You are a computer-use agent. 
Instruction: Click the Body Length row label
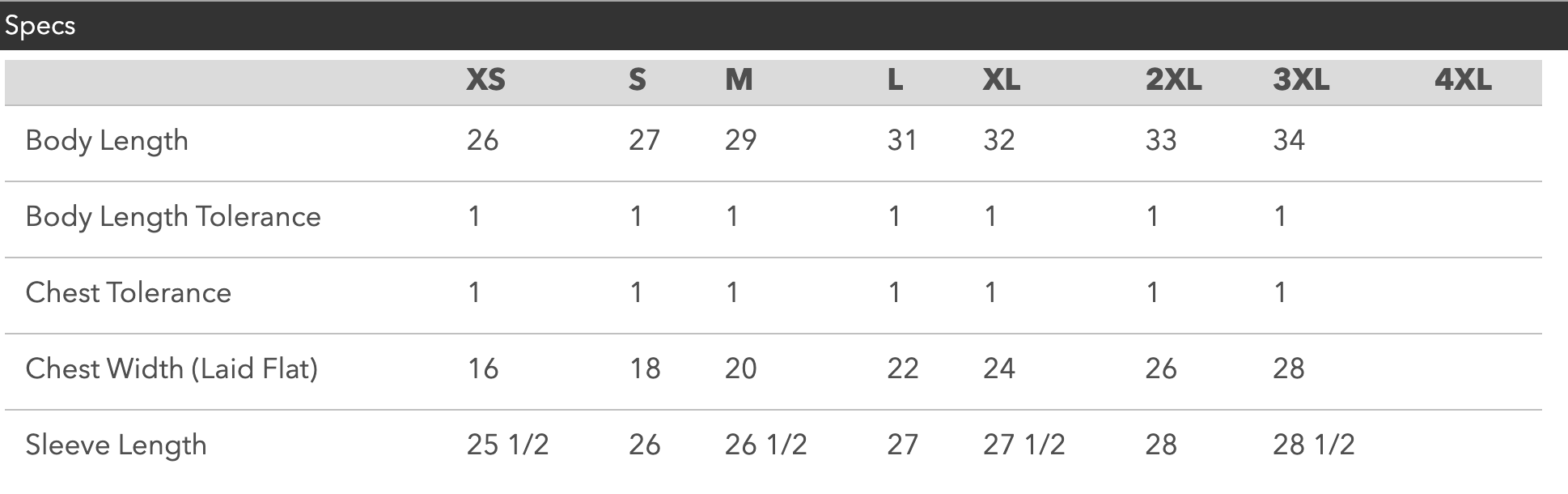click(107, 141)
